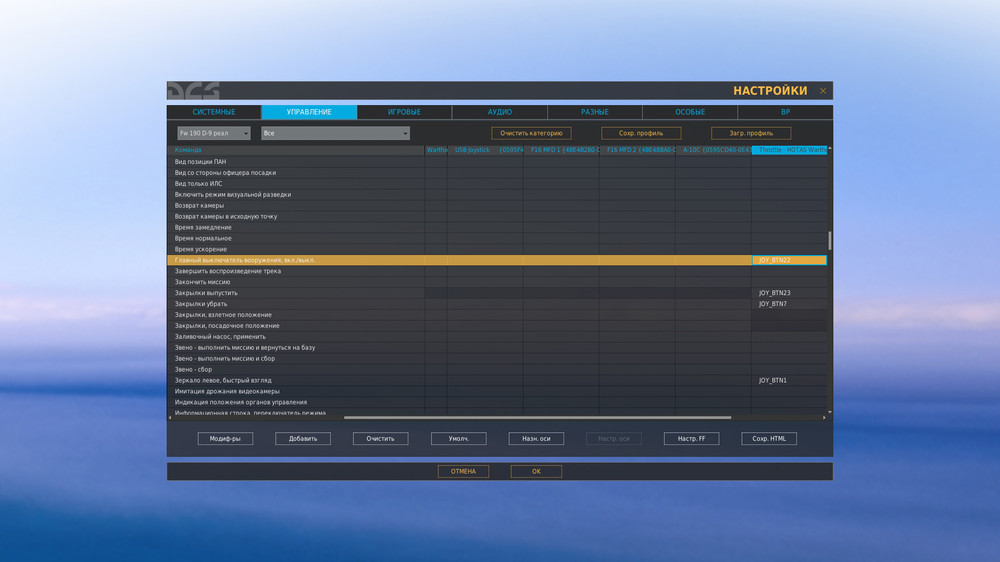
Task: Click the scroll-down arrow of command list
Action: [x=830, y=412]
